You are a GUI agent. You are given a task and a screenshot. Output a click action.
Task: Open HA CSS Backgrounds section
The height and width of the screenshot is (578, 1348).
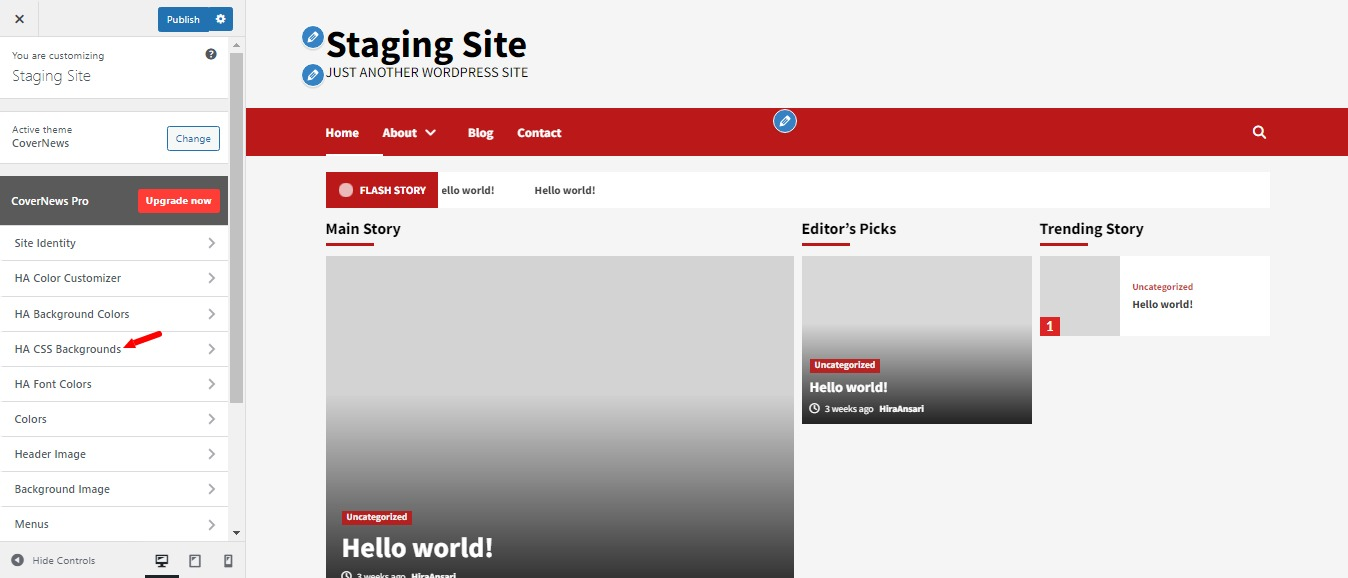click(x=114, y=349)
